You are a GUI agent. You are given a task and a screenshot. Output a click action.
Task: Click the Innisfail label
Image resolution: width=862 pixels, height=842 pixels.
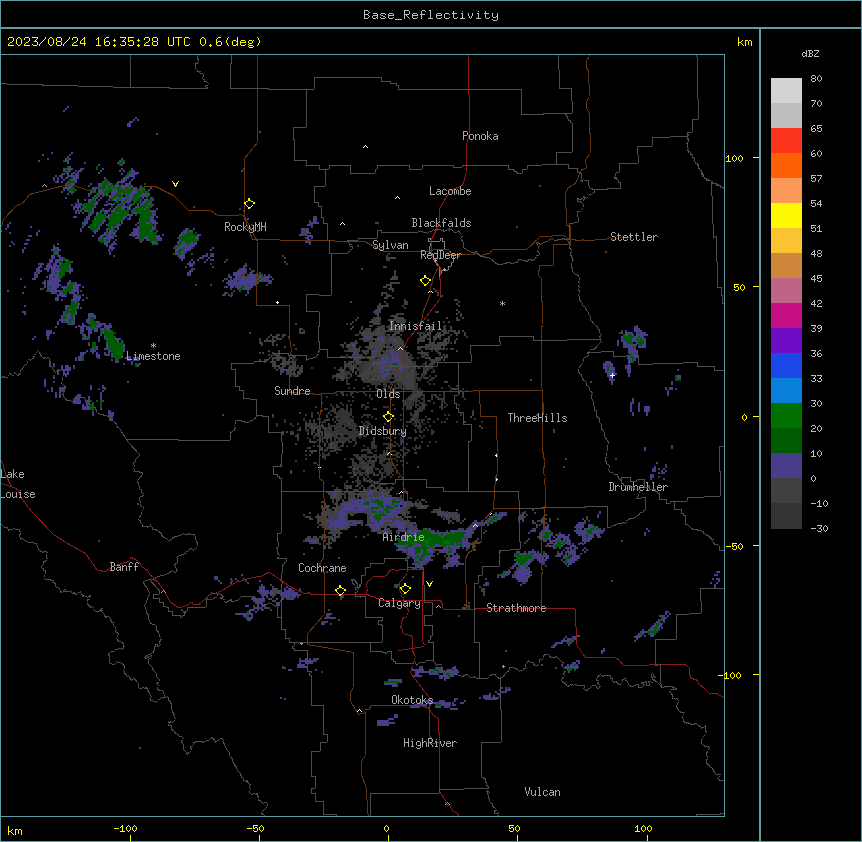[415, 326]
